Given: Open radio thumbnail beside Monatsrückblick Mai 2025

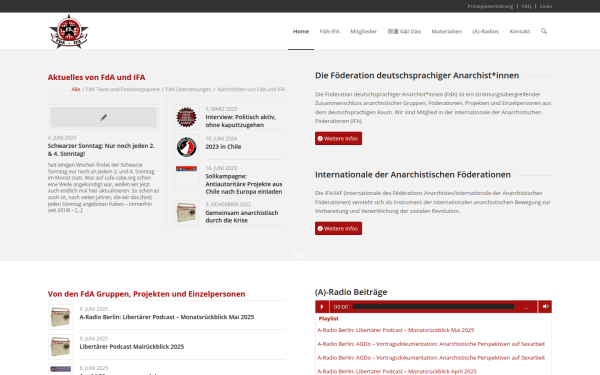Looking at the screenshot, I should point(60,317).
